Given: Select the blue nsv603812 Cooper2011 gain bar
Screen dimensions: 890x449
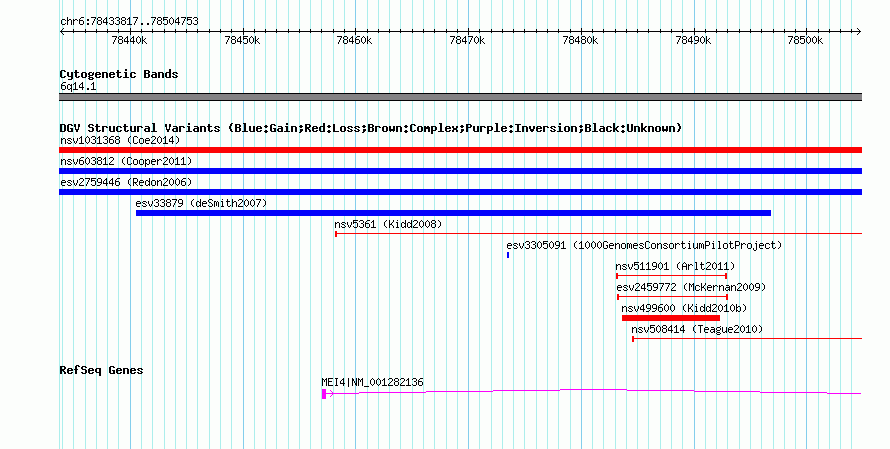Looking at the screenshot, I should tap(460, 171).
